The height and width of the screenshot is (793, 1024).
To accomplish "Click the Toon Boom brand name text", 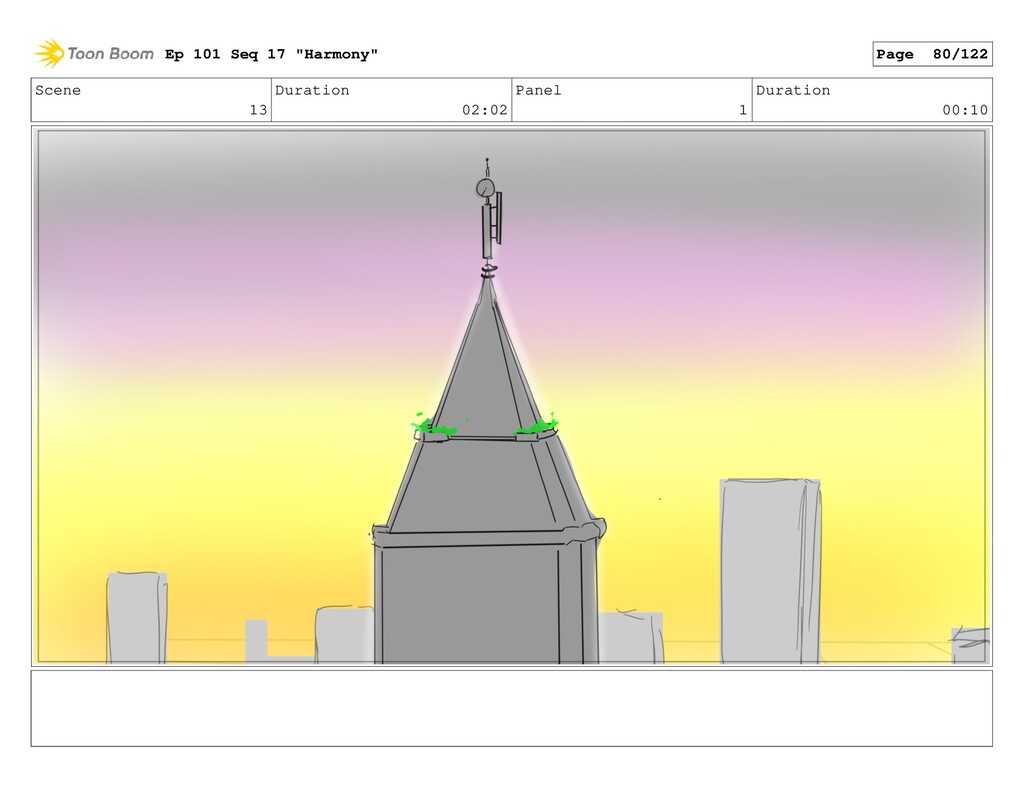I will (x=111, y=54).
